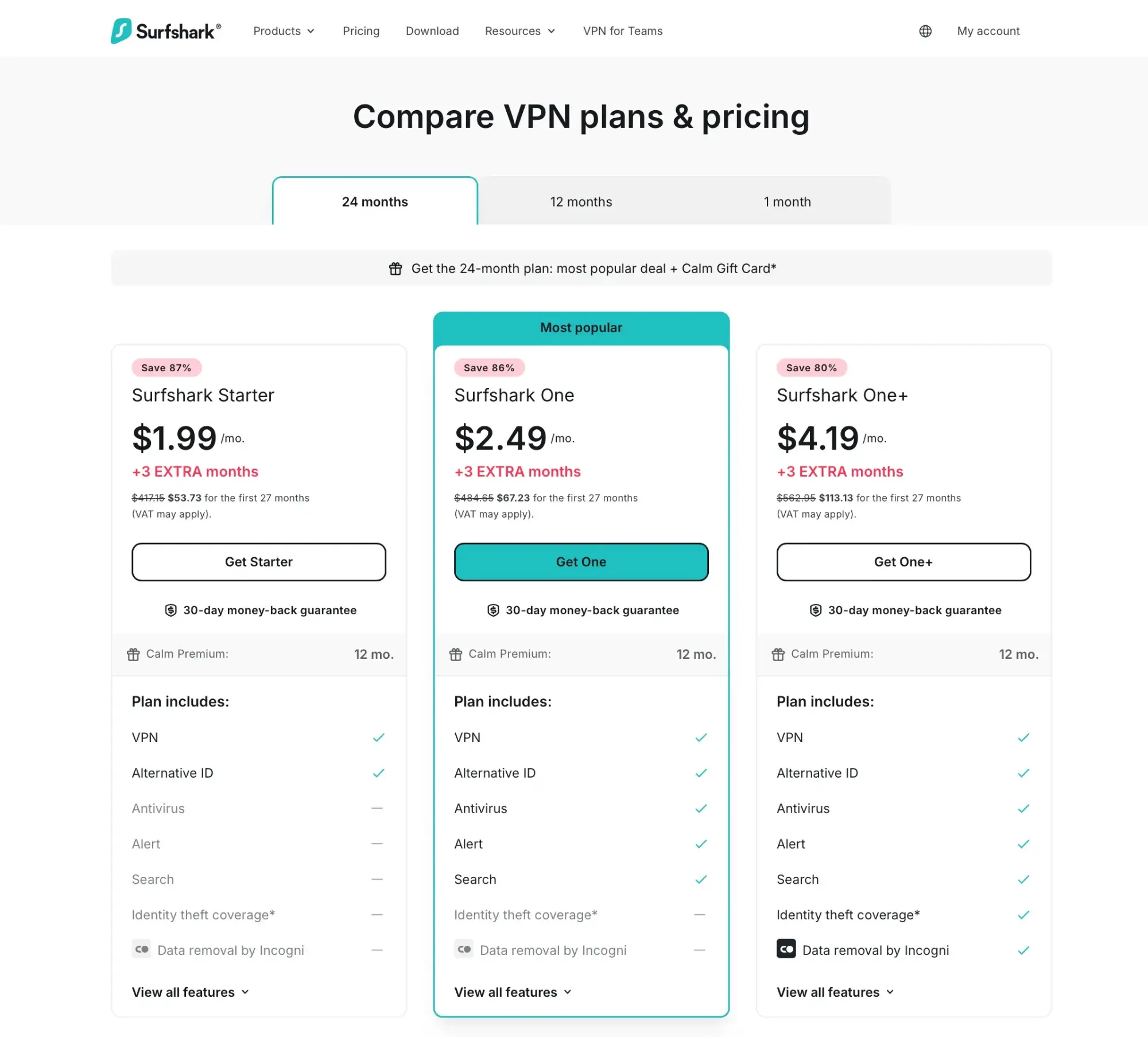Click the gift icon in the deal banner

pos(395,268)
